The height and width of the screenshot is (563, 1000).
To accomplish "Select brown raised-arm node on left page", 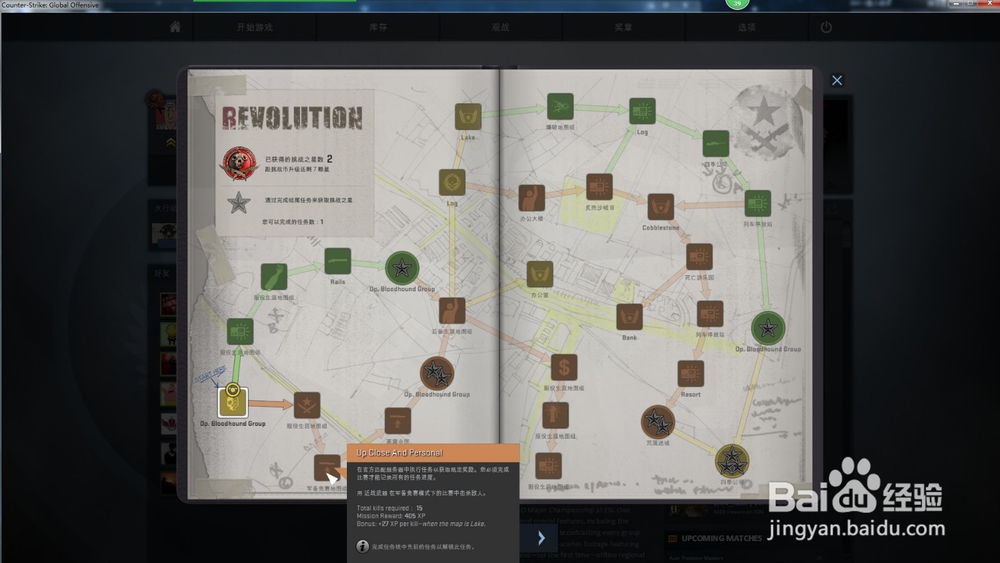I will 452,312.
